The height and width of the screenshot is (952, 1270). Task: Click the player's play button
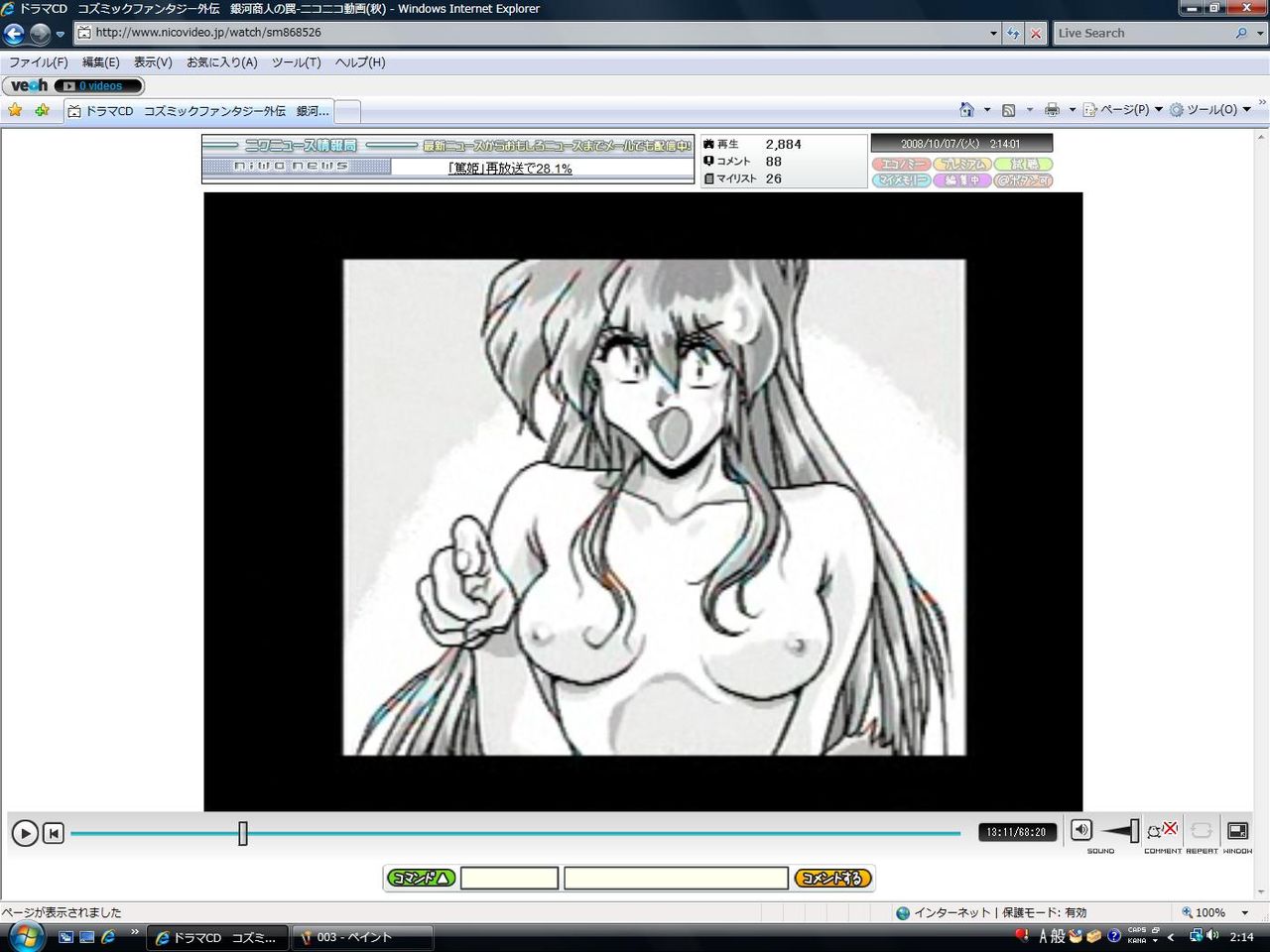point(25,833)
